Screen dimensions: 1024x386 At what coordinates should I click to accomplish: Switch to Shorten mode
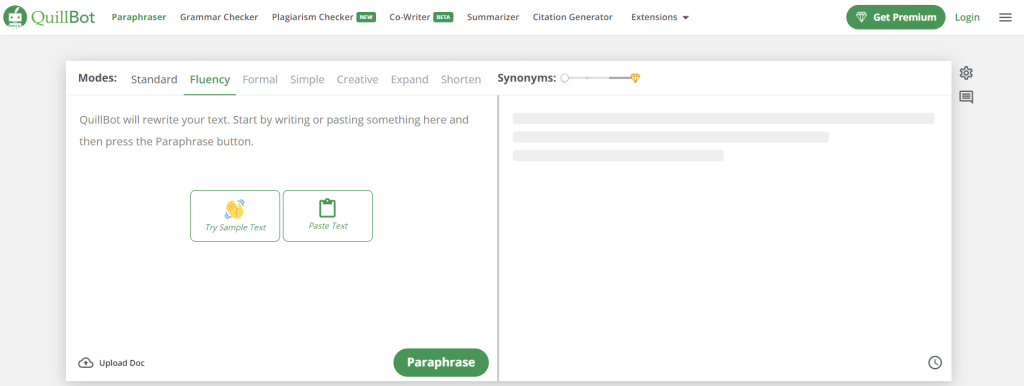tap(461, 80)
